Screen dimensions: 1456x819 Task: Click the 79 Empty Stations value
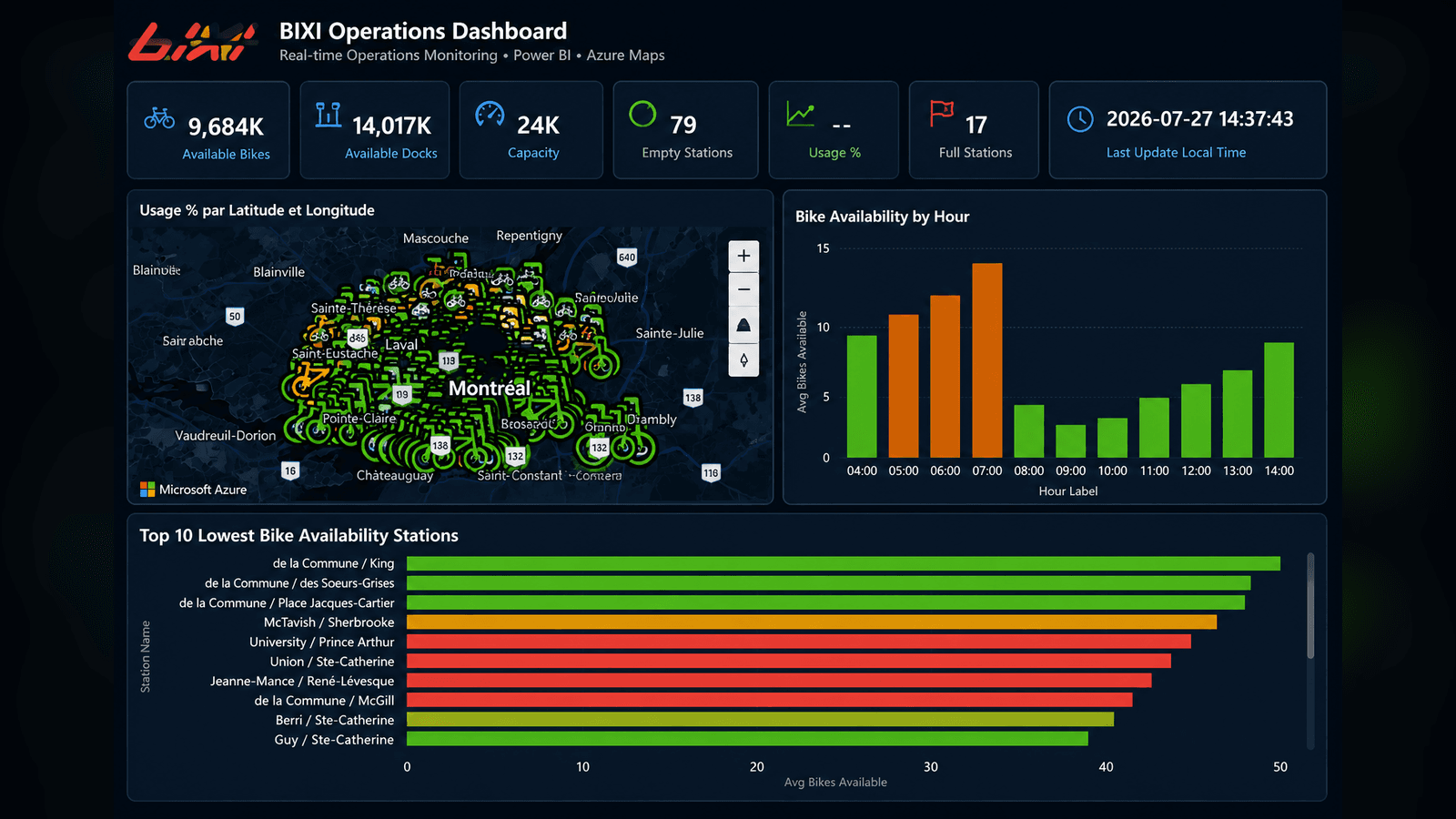pos(683,125)
